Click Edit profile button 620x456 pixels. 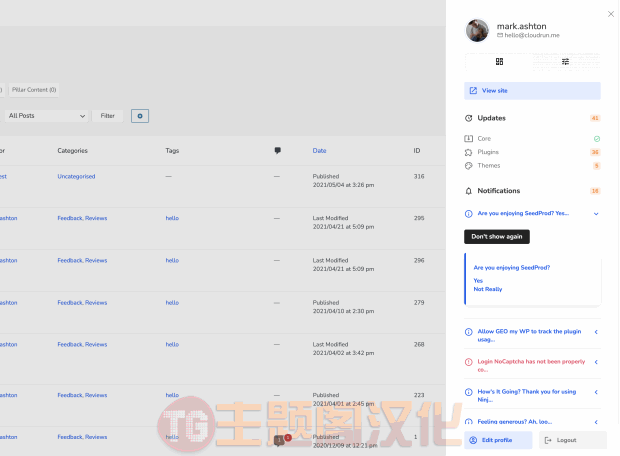pos(498,440)
